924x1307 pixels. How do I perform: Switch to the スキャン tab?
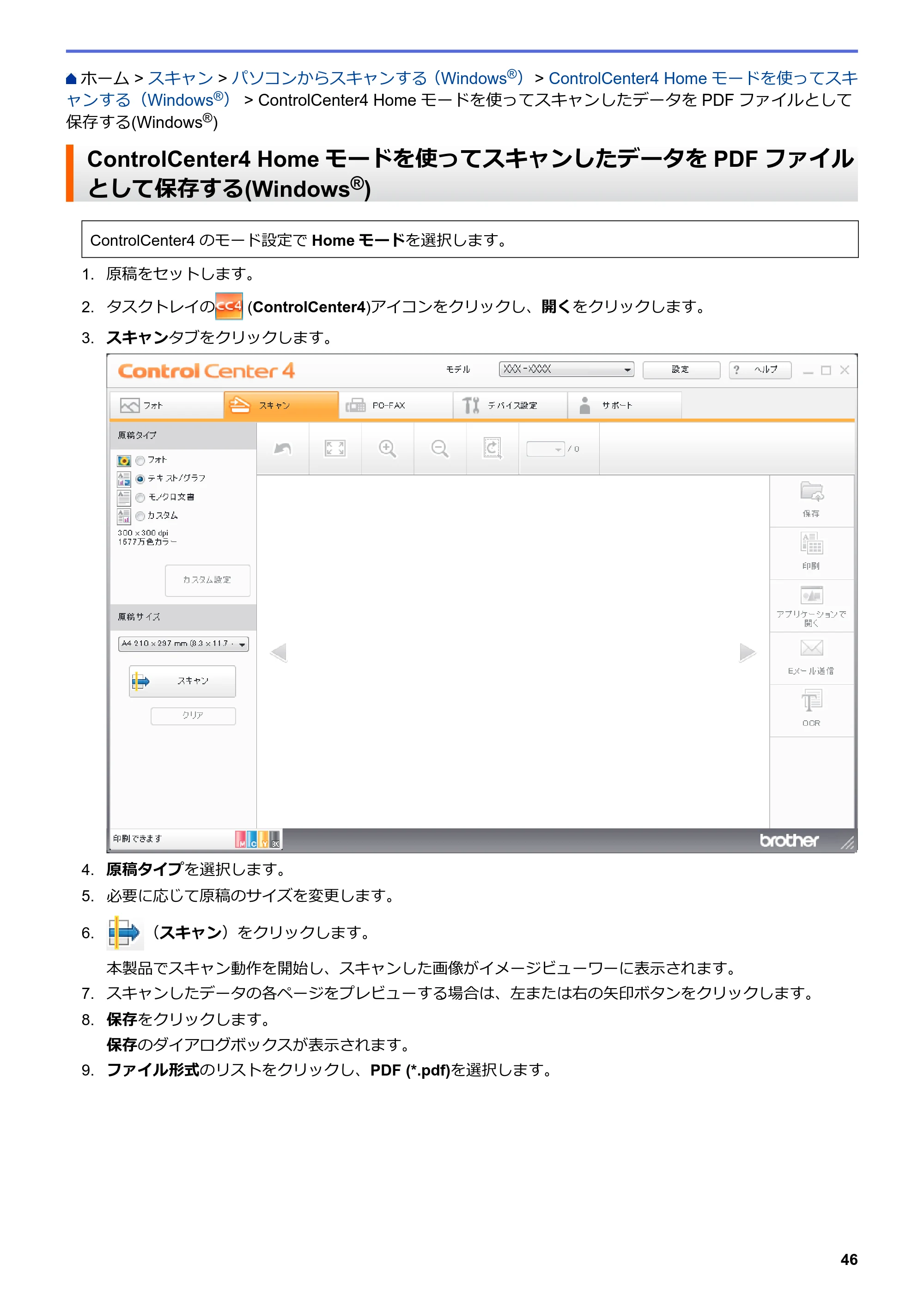(x=281, y=405)
